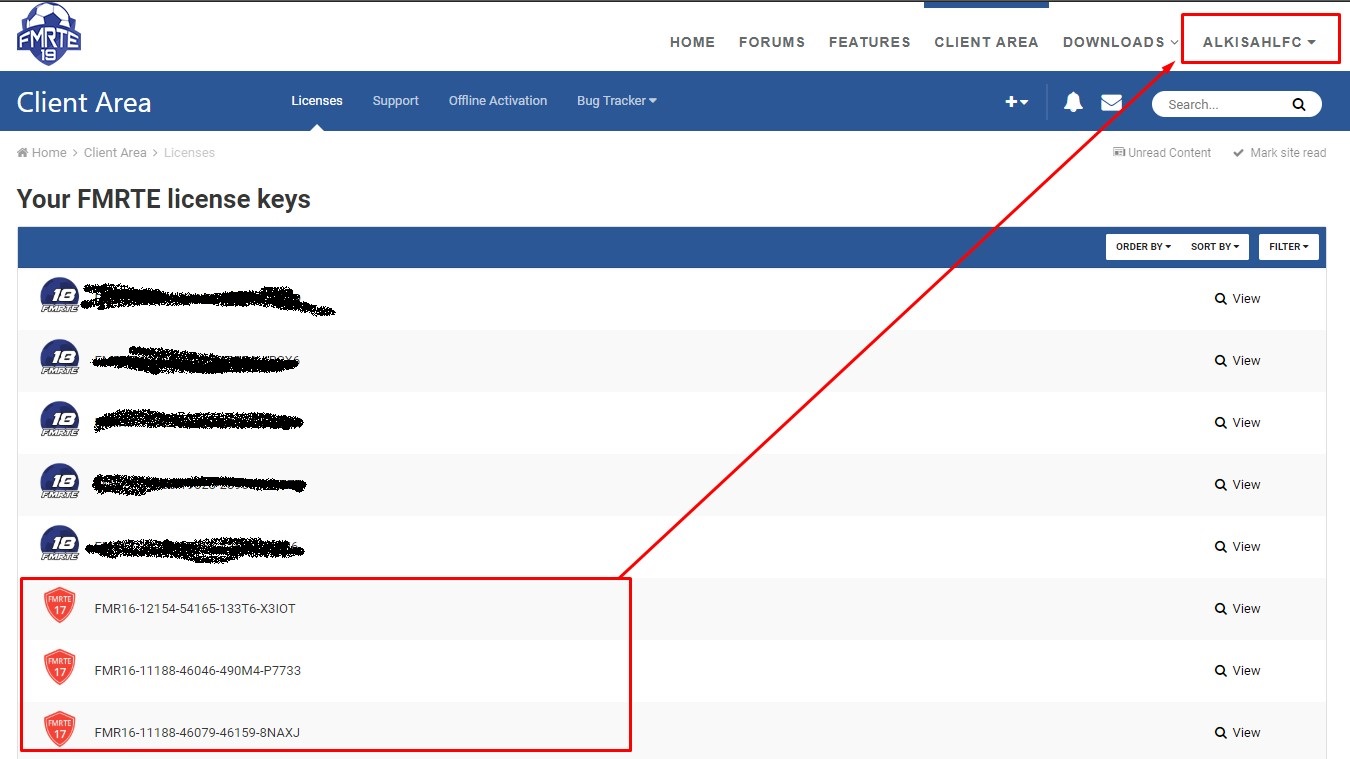The height and width of the screenshot is (759, 1350).
Task: Open the ALKISAHLFC account dropdown
Action: click(x=1259, y=42)
